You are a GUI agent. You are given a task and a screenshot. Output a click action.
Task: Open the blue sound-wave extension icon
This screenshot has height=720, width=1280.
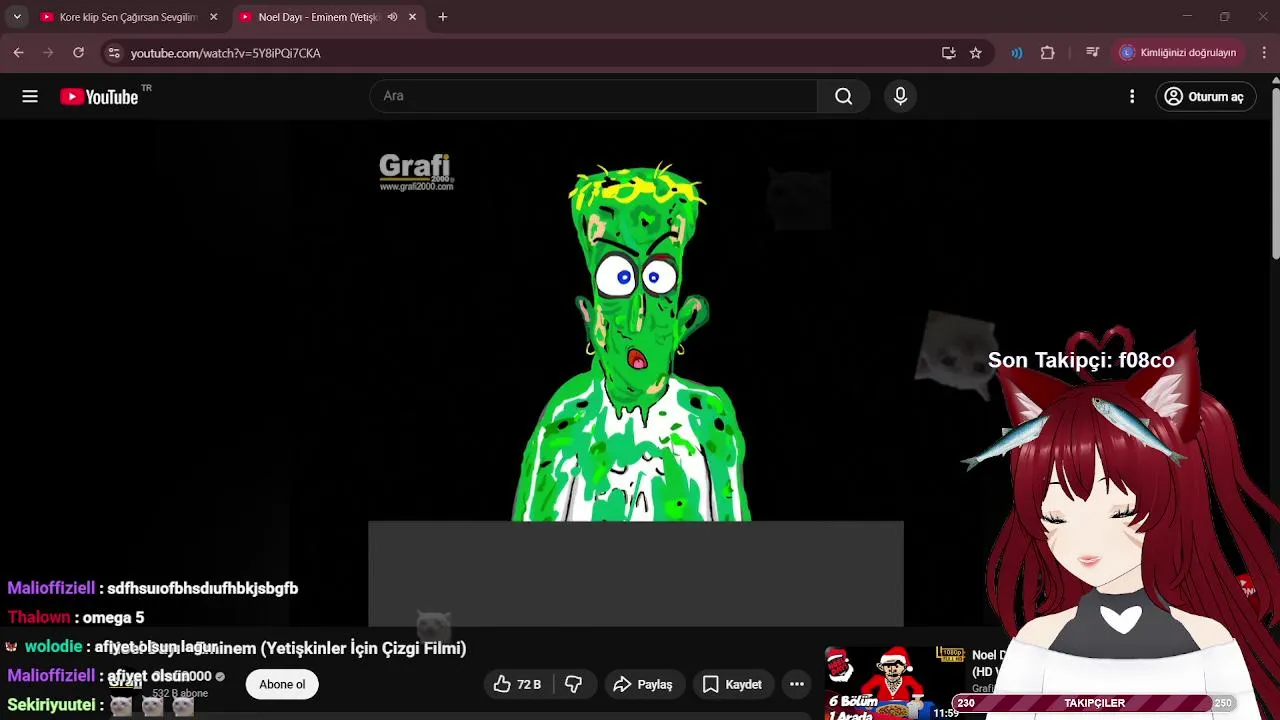click(1017, 53)
